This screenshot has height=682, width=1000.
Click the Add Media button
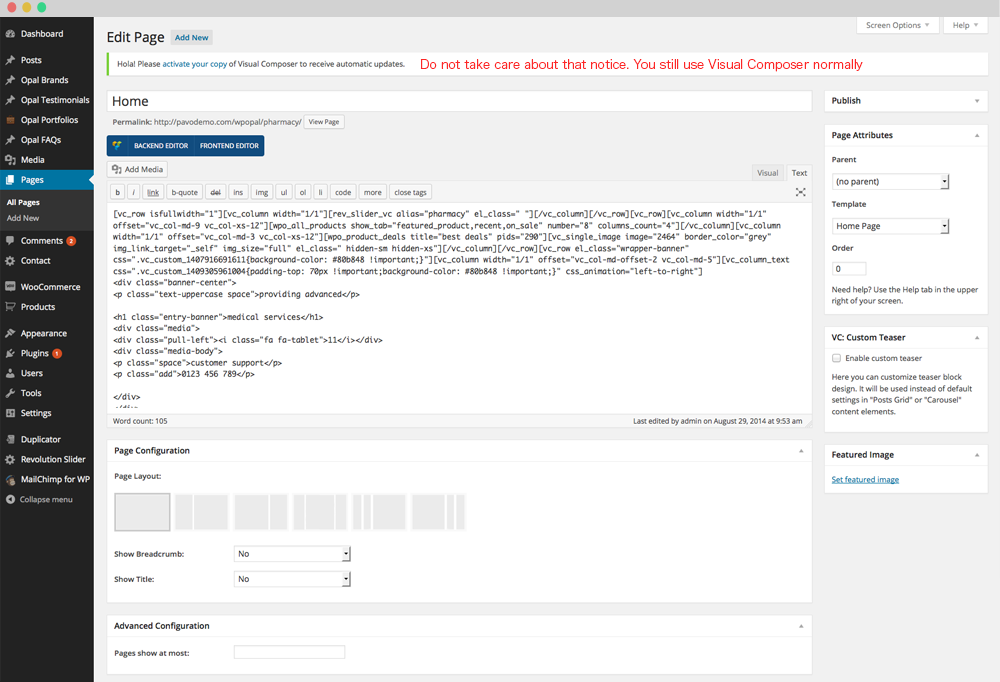(x=138, y=170)
